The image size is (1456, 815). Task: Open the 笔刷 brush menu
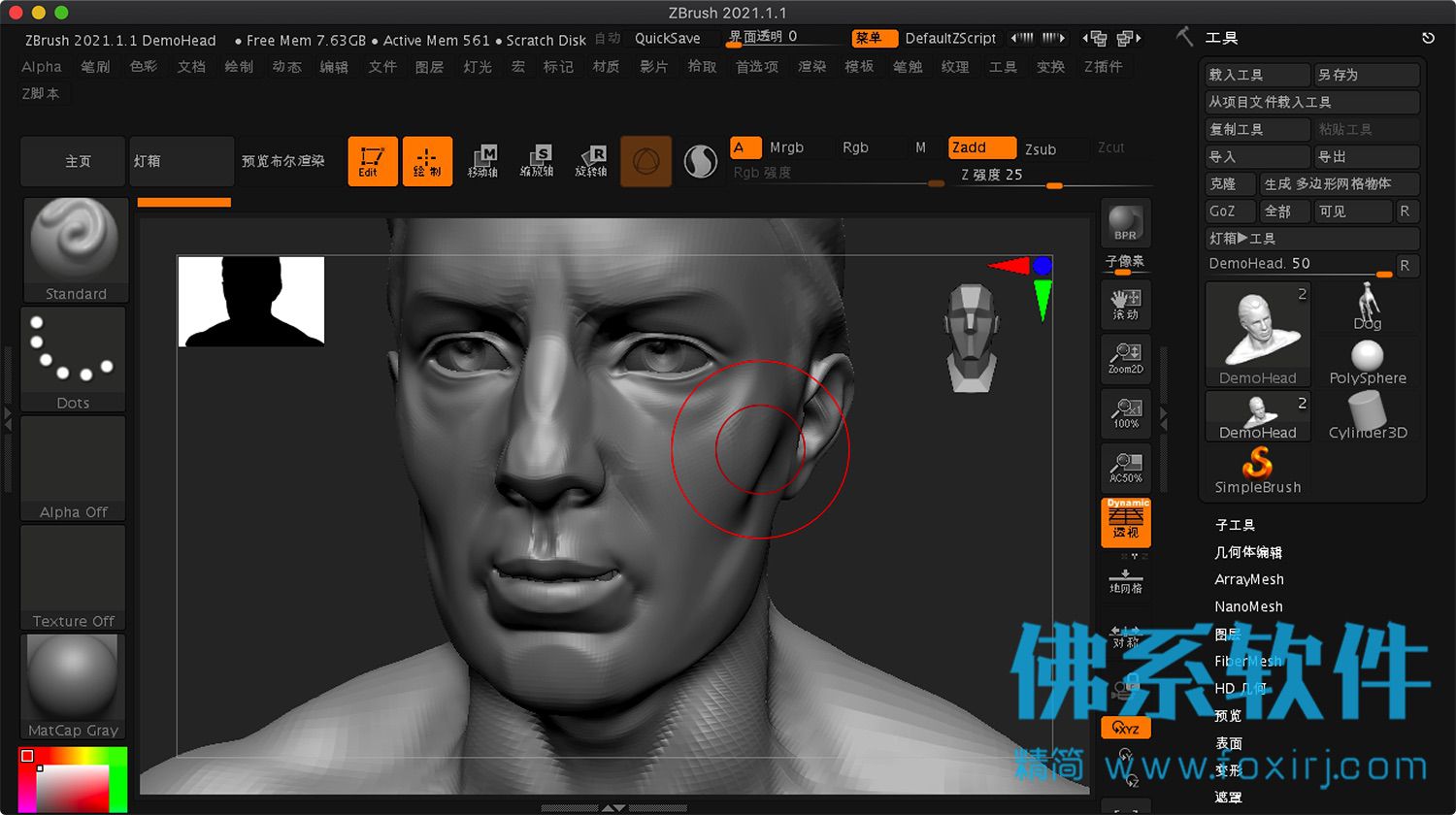click(95, 66)
